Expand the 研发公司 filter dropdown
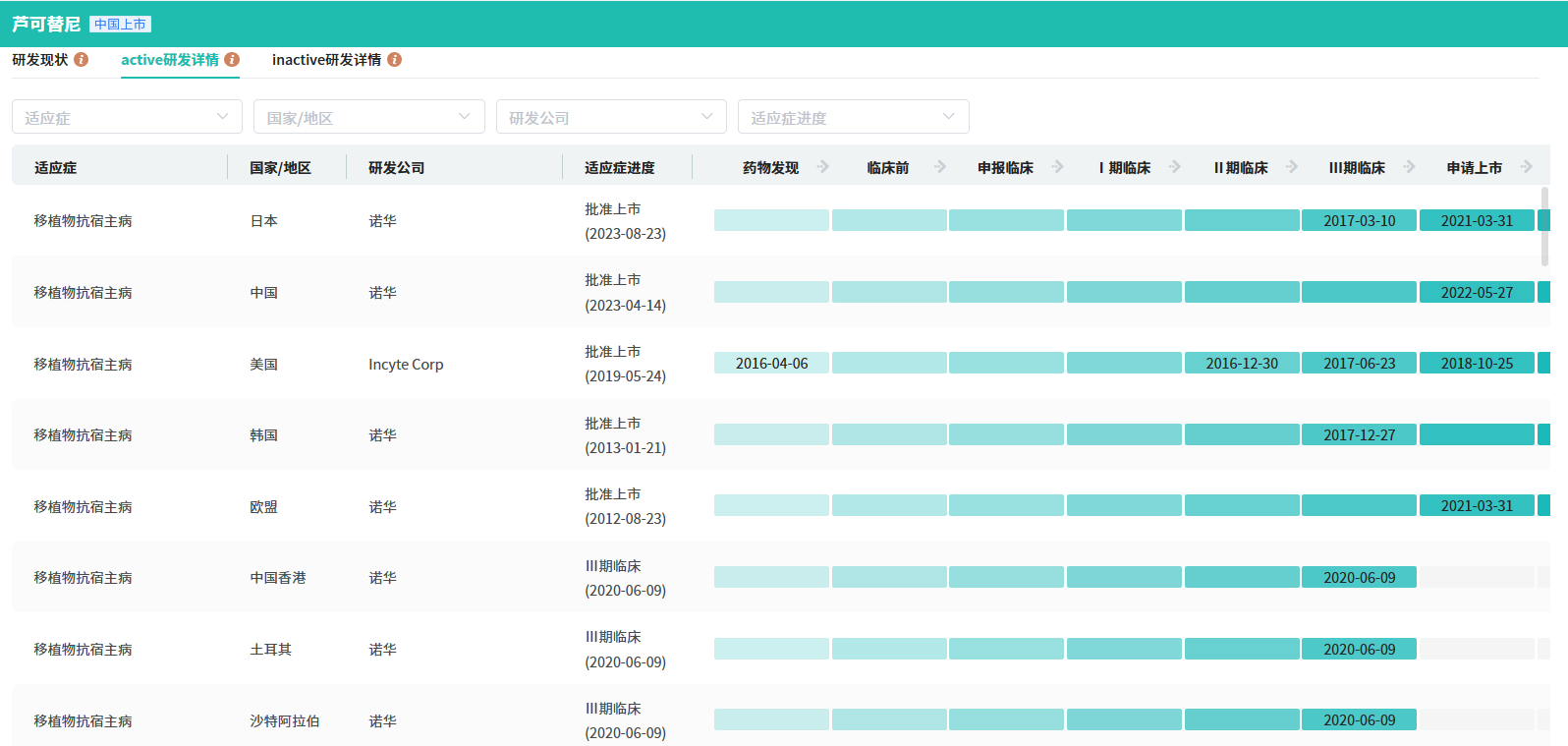1568x746 pixels. [x=610, y=117]
